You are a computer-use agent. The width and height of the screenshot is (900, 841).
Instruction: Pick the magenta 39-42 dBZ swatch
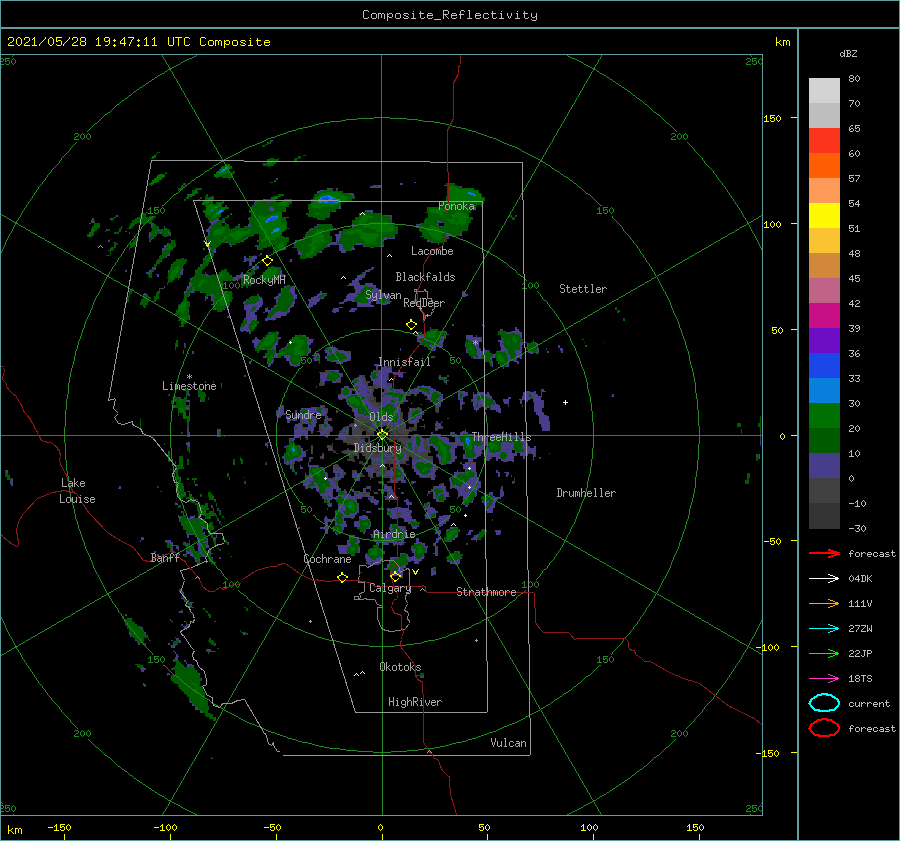pyautogui.click(x=824, y=316)
